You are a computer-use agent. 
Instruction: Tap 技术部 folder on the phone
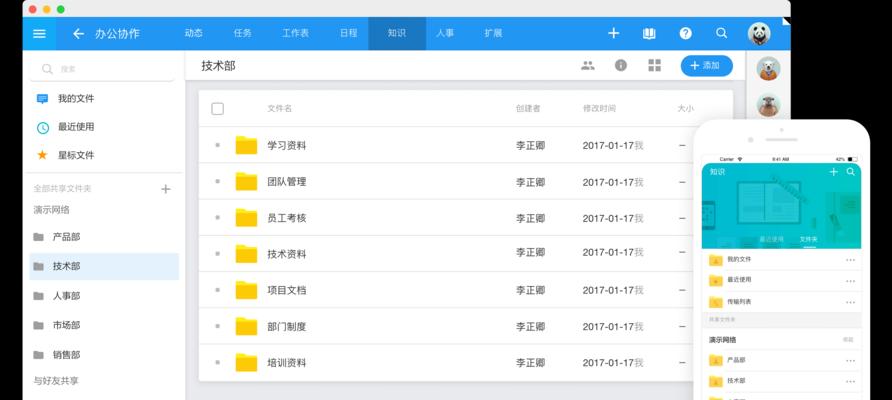[x=781, y=381]
